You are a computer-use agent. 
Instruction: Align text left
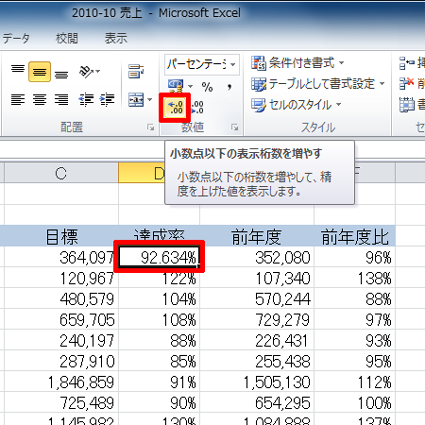[18, 100]
